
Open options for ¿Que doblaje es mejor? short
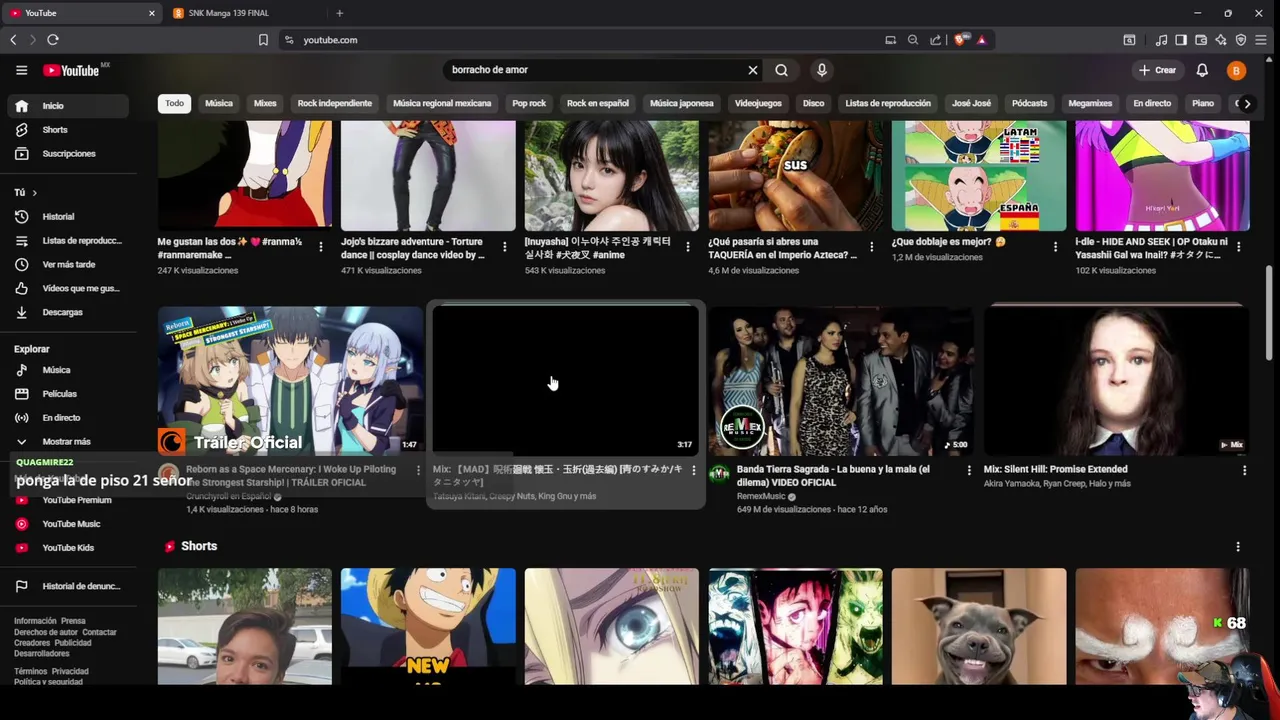click(1055, 246)
